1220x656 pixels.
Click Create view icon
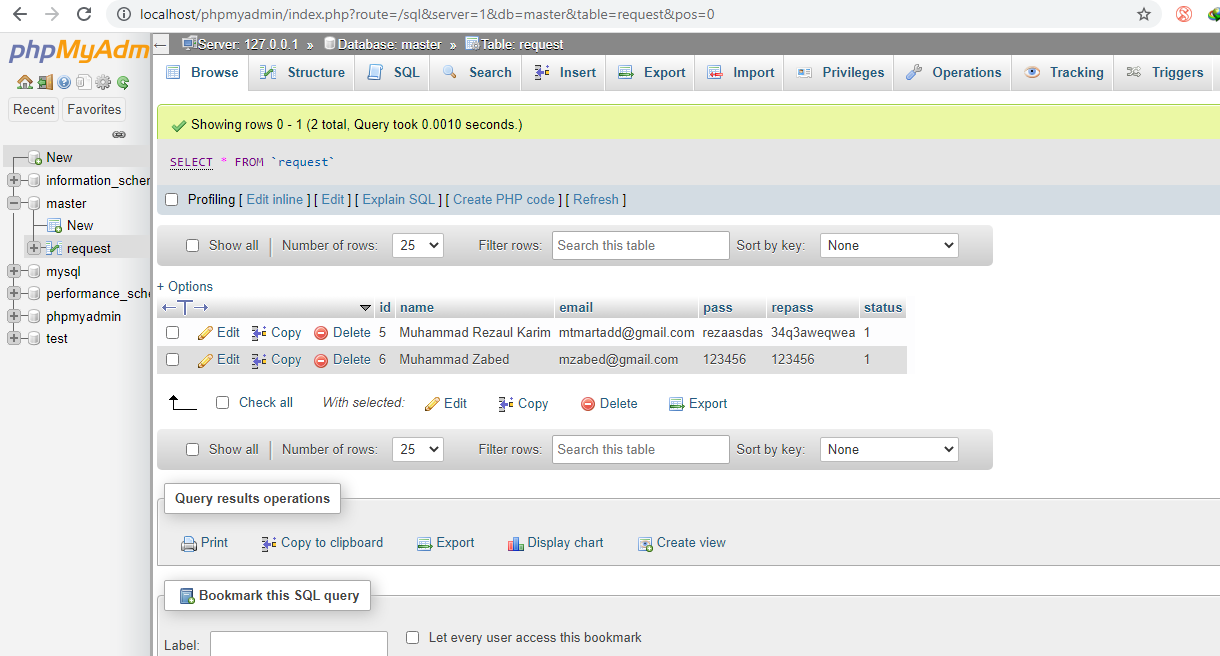tap(645, 543)
